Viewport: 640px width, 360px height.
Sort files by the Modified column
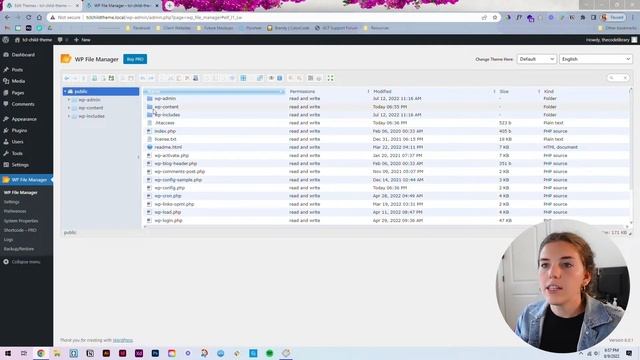(x=382, y=91)
